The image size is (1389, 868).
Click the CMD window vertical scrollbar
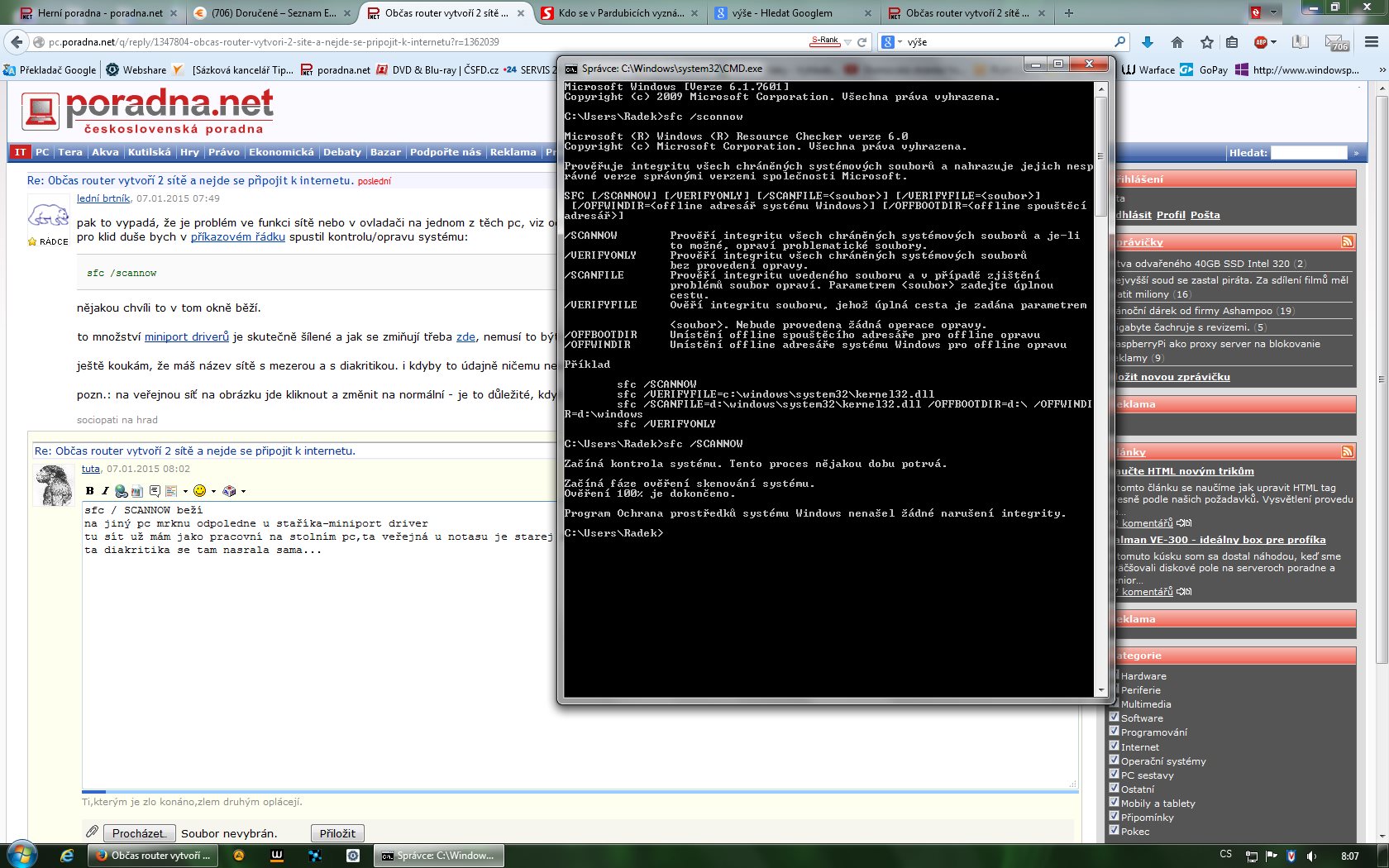1100,389
